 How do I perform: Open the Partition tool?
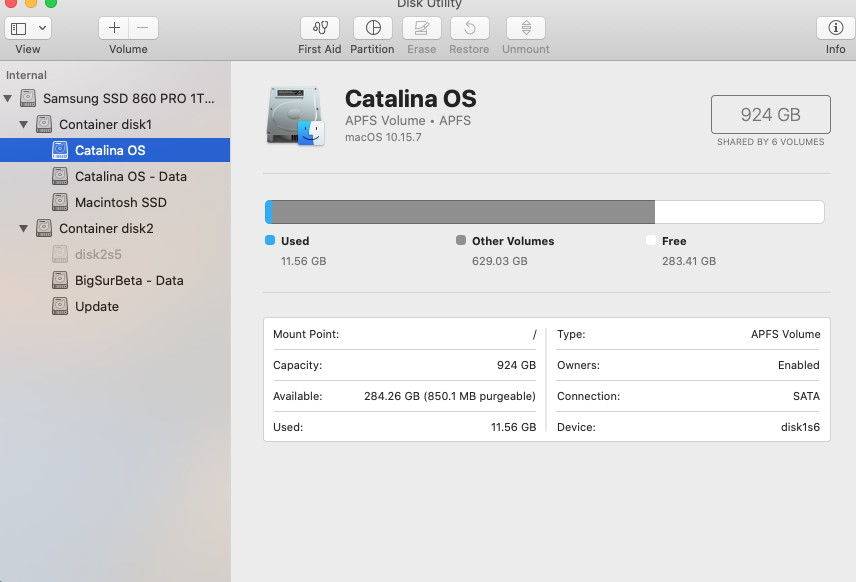(x=373, y=28)
